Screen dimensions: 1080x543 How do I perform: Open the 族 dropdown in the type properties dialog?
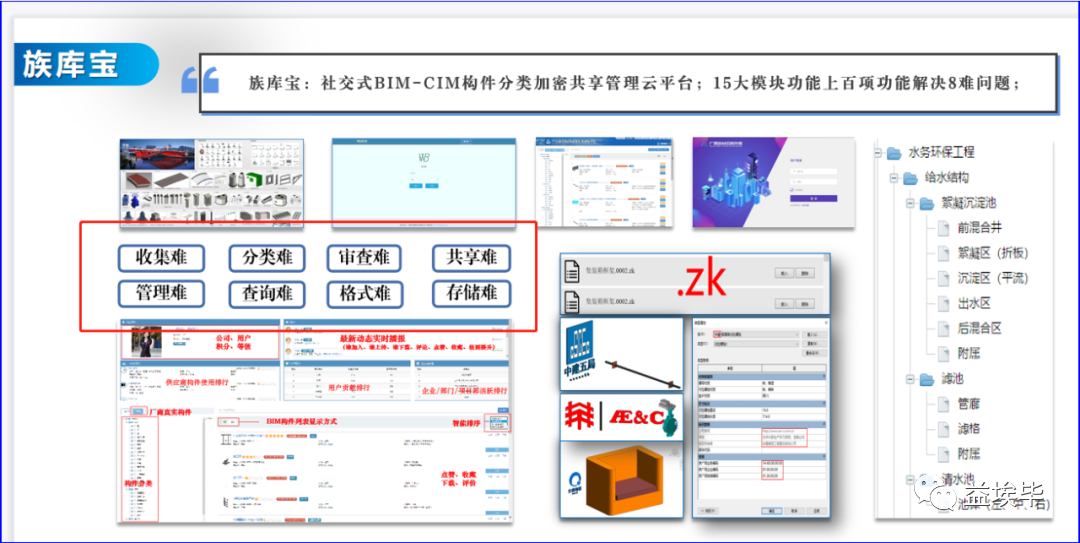[756, 334]
